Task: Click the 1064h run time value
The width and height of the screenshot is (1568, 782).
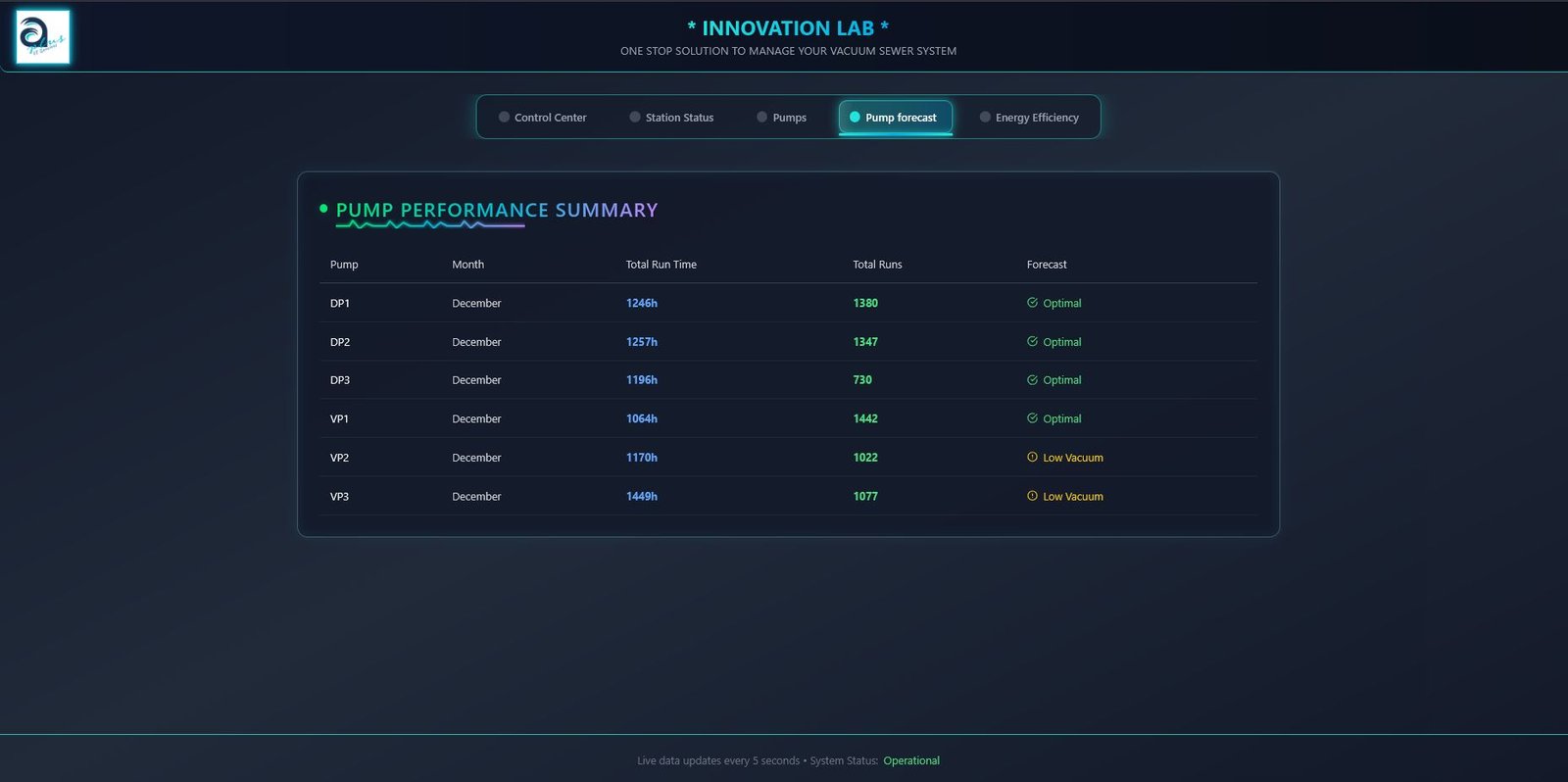Action: (x=642, y=419)
